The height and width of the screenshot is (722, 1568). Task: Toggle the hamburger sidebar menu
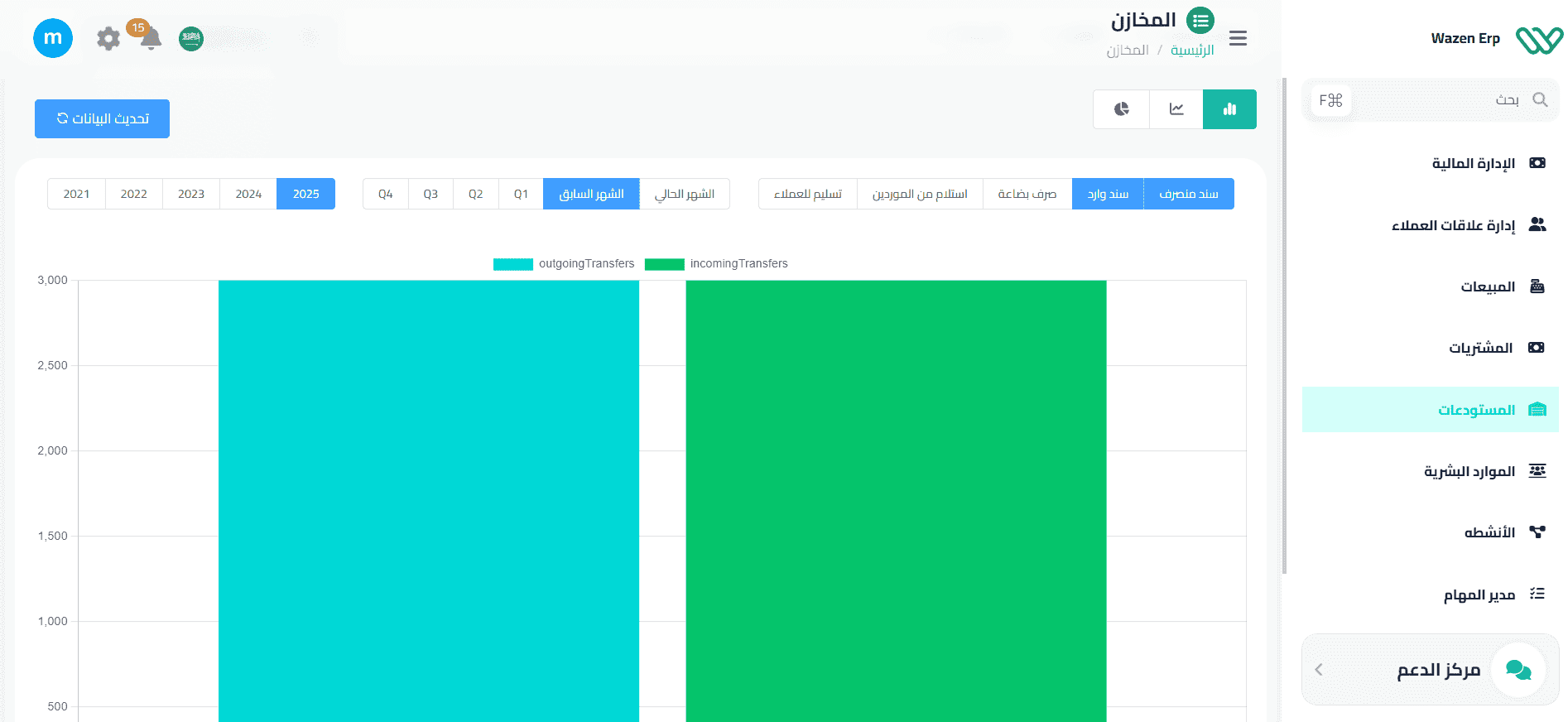1238,38
